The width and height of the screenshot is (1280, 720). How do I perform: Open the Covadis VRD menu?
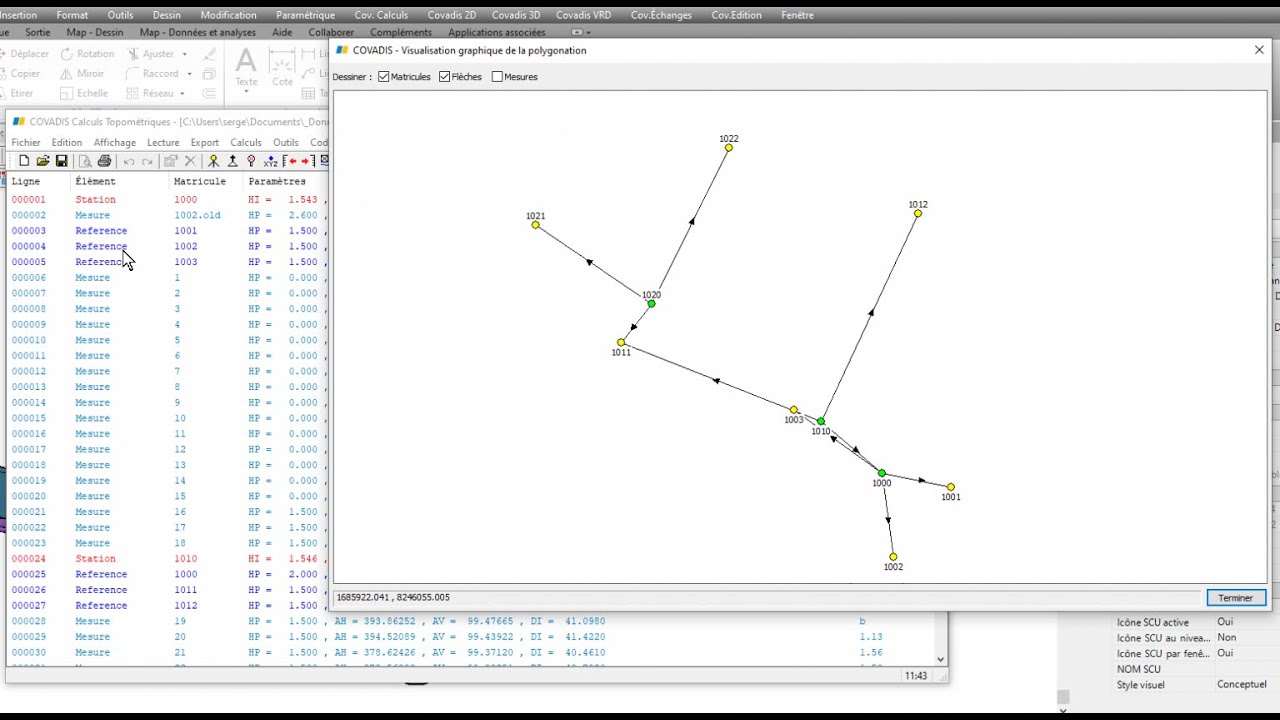(x=583, y=15)
